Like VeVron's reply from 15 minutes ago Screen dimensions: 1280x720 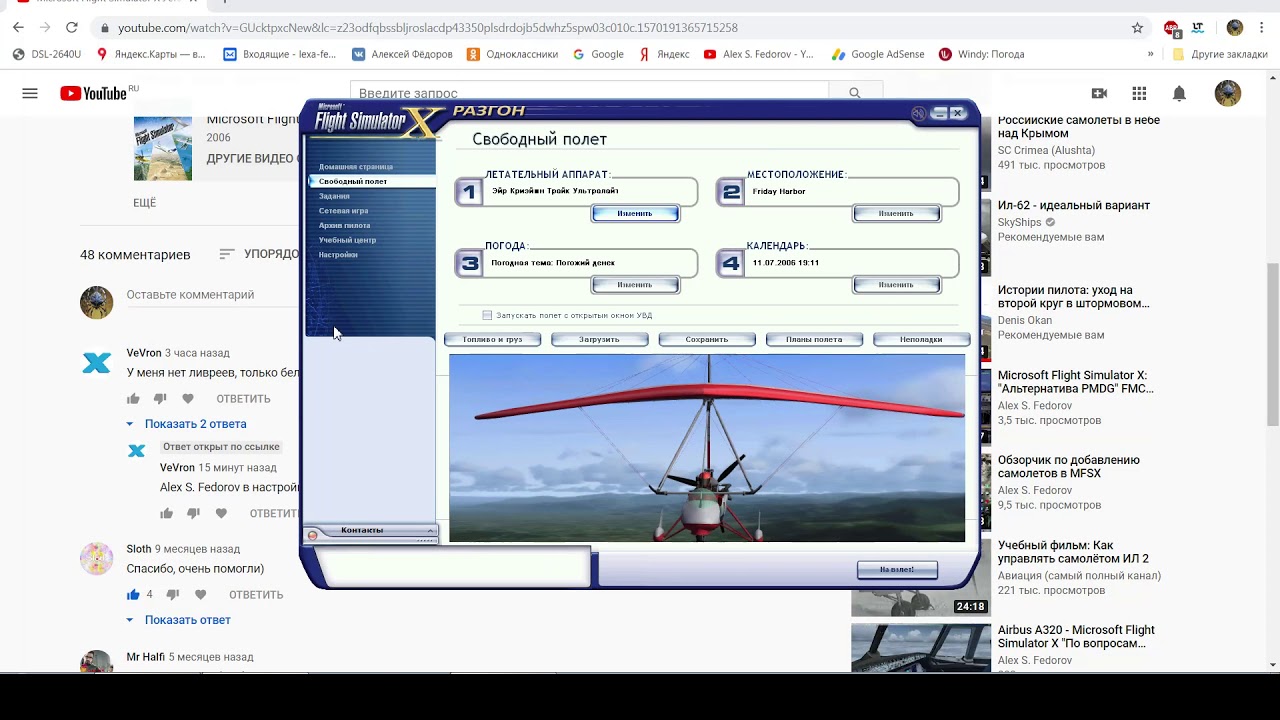coord(166,513)
